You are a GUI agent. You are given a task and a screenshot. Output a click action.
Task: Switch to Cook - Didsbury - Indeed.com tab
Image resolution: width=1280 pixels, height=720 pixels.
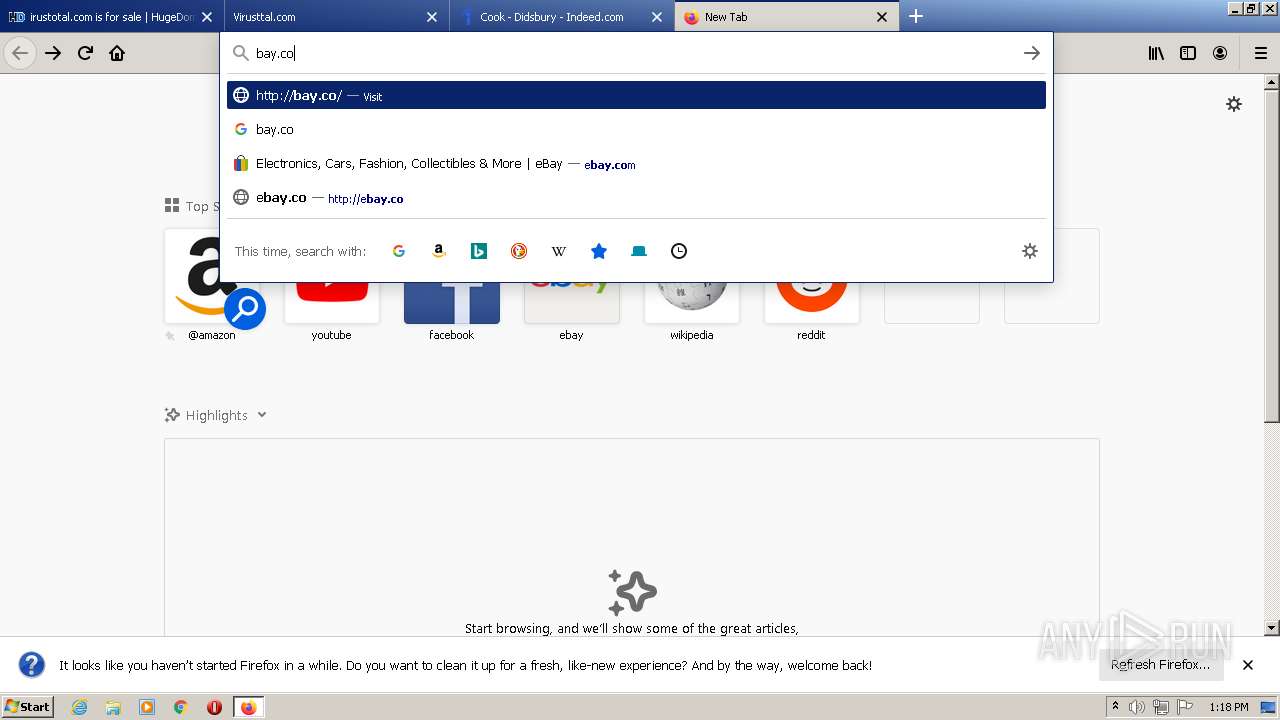pos(561,17)
